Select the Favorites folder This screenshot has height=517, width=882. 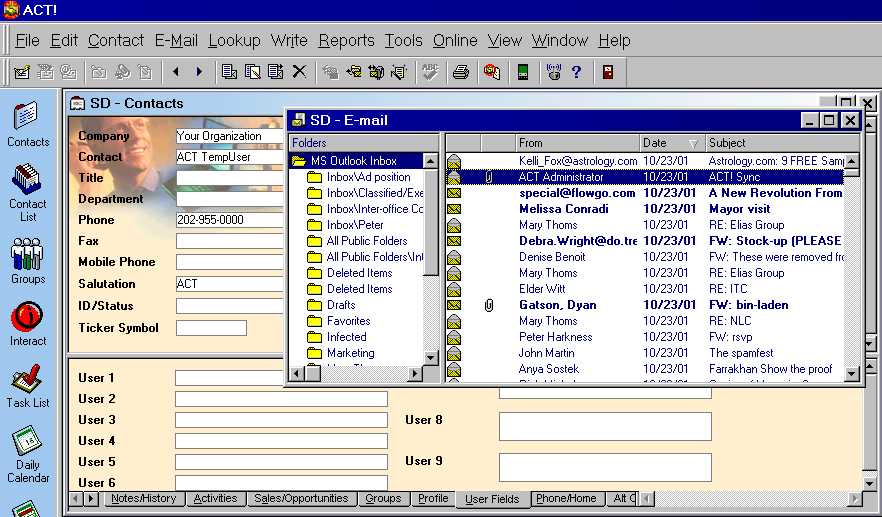(x=348, y=321)
